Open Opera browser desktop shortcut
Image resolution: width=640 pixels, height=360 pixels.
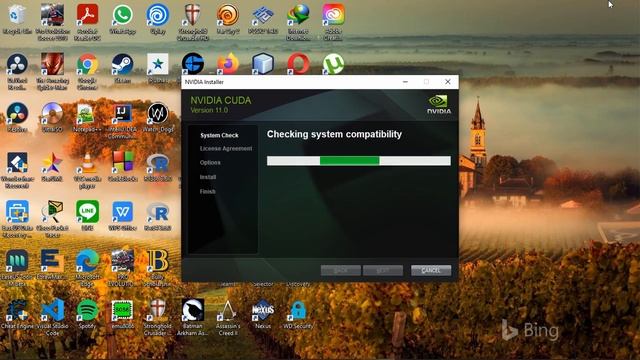[x=298, y=64]
